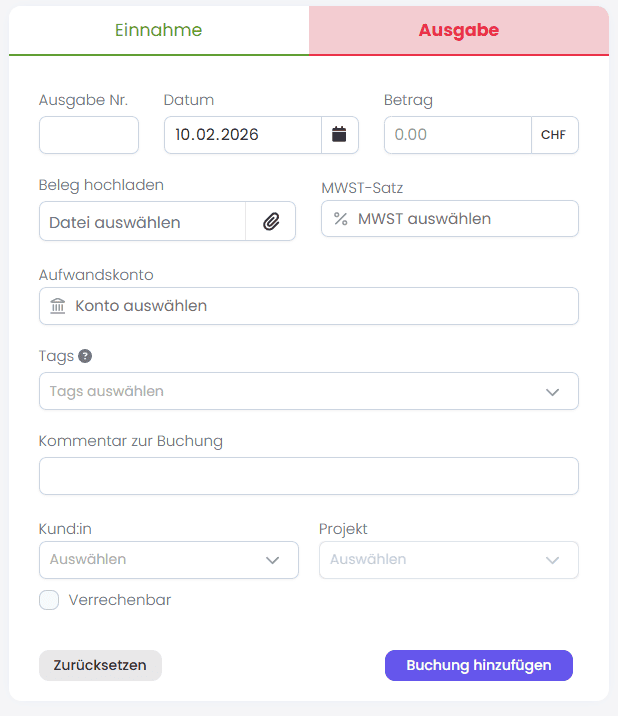Click the percent icon in MWST field
The image size is (618, 716).
tap(341, 219)
